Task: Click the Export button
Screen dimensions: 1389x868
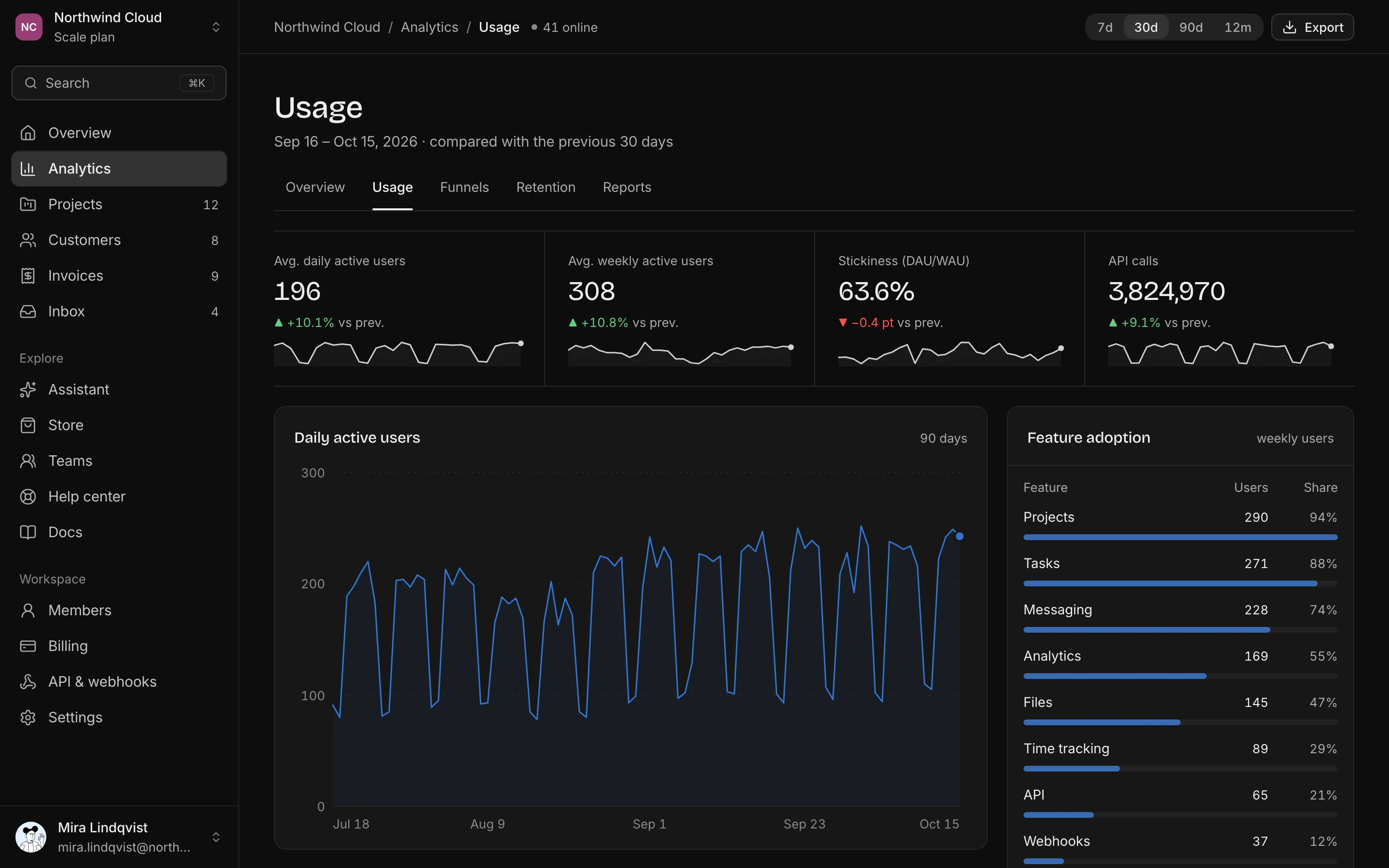Action: [x=1312, y=27]
